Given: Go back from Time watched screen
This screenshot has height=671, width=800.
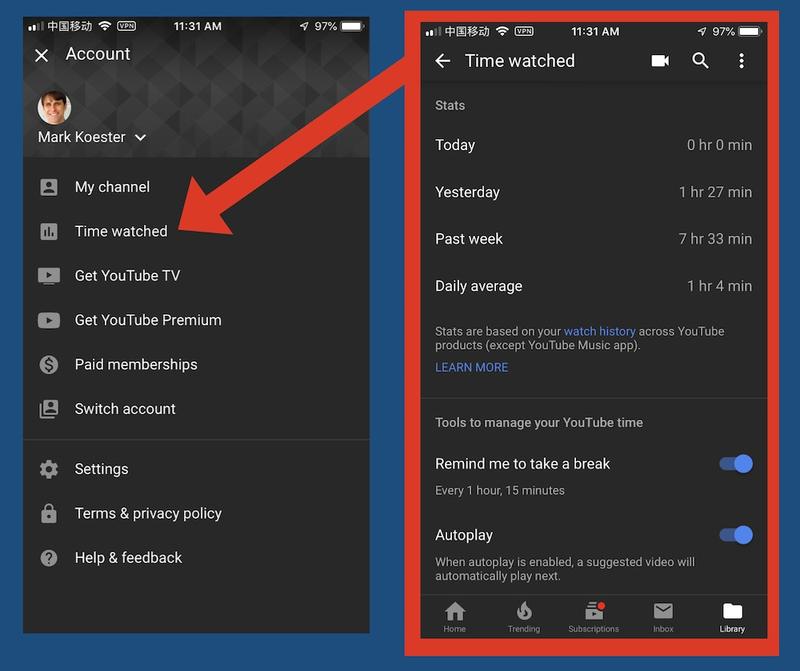Looking at the screenshot, I should 443,61.
